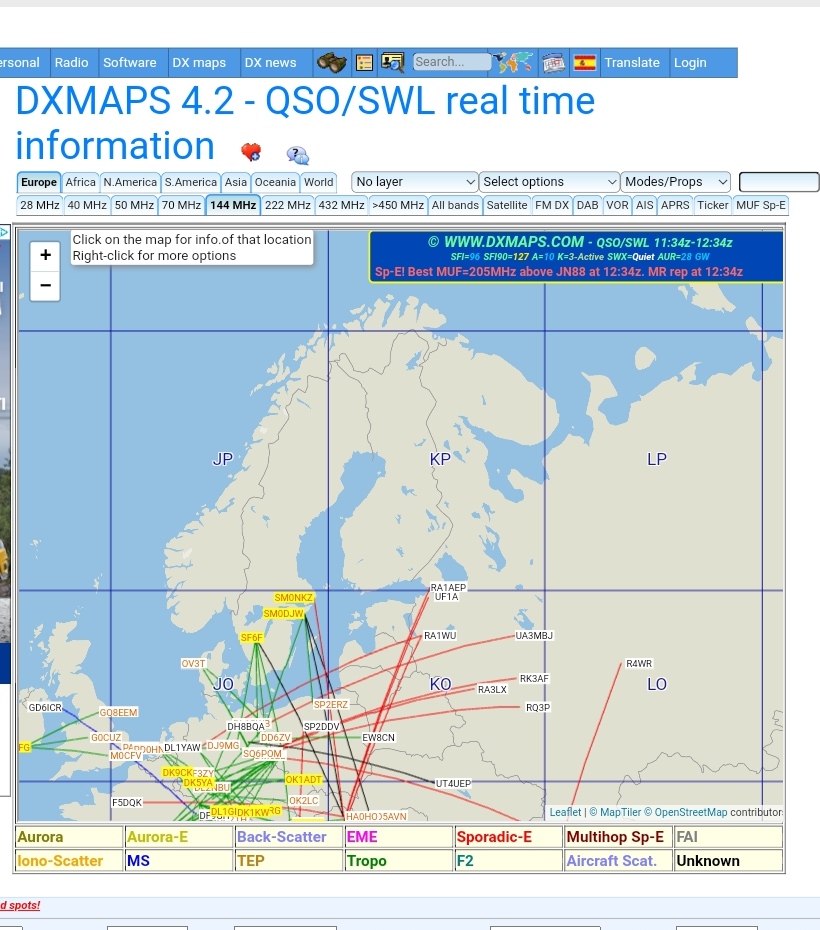Viewport: 820px width, 930px height.
Task: Select the 70 MHz band tab
Action: click(181, 205)
